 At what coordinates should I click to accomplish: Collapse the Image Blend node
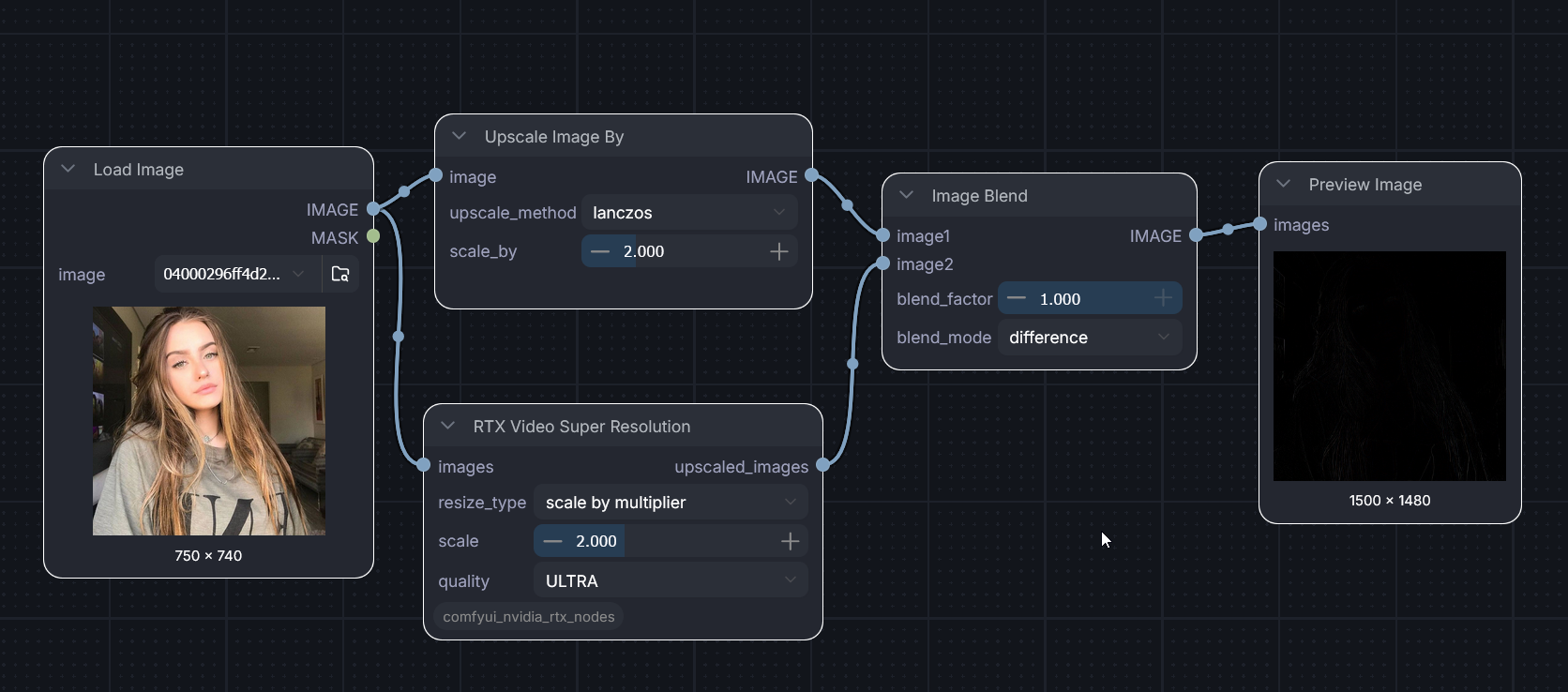pos(907,195)
